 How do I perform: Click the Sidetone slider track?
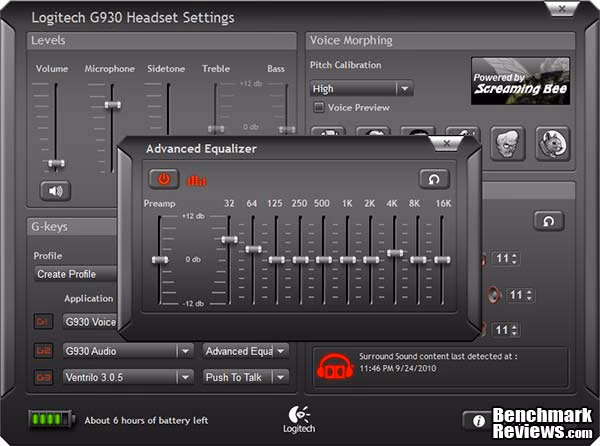click(168, 109)
